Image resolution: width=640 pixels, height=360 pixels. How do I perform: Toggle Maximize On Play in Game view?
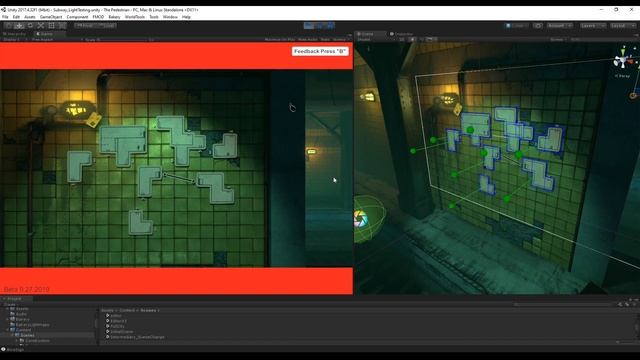pyautogui.click(x=280, y=40)
